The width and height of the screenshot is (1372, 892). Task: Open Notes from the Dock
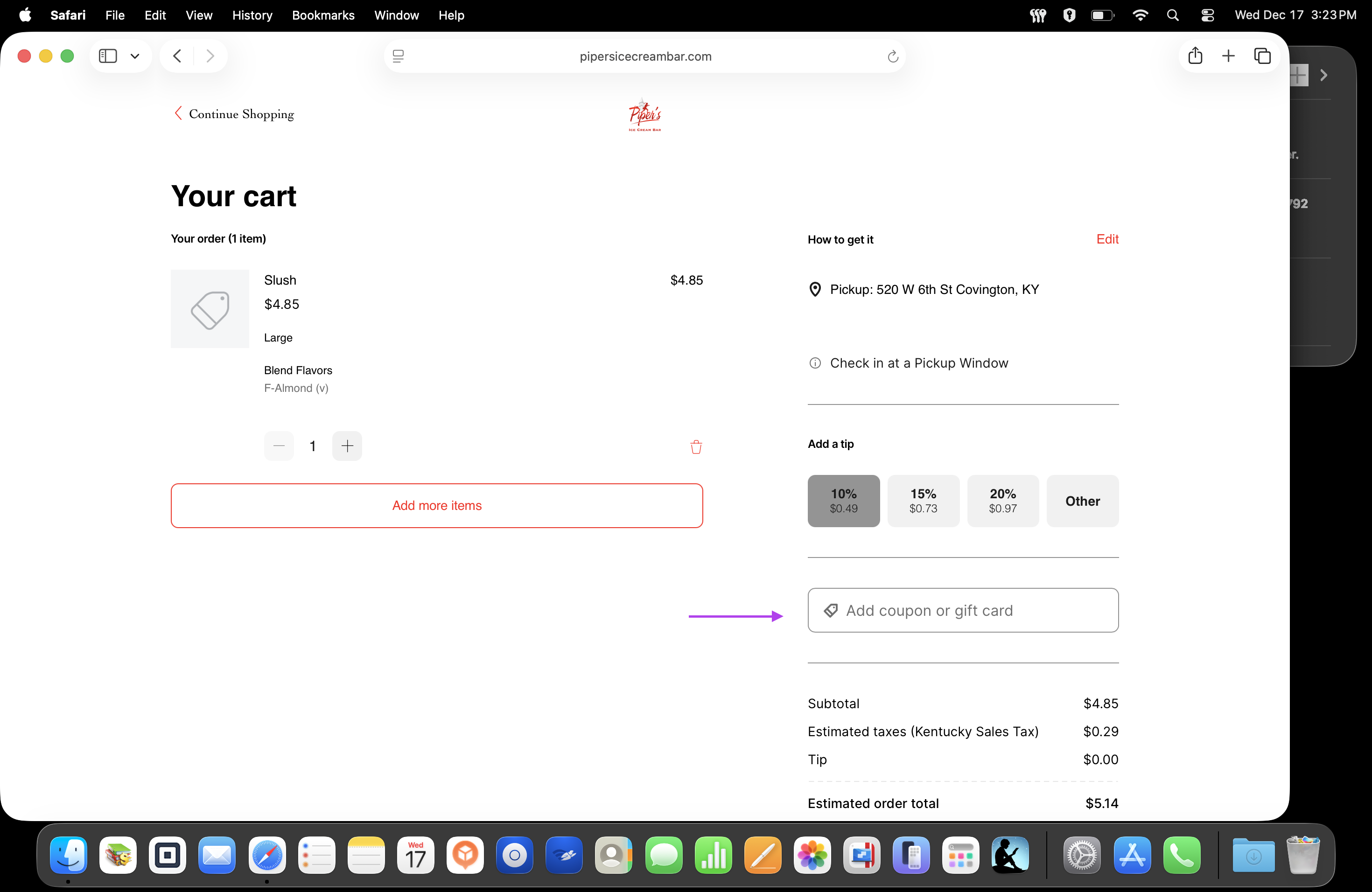366,855
